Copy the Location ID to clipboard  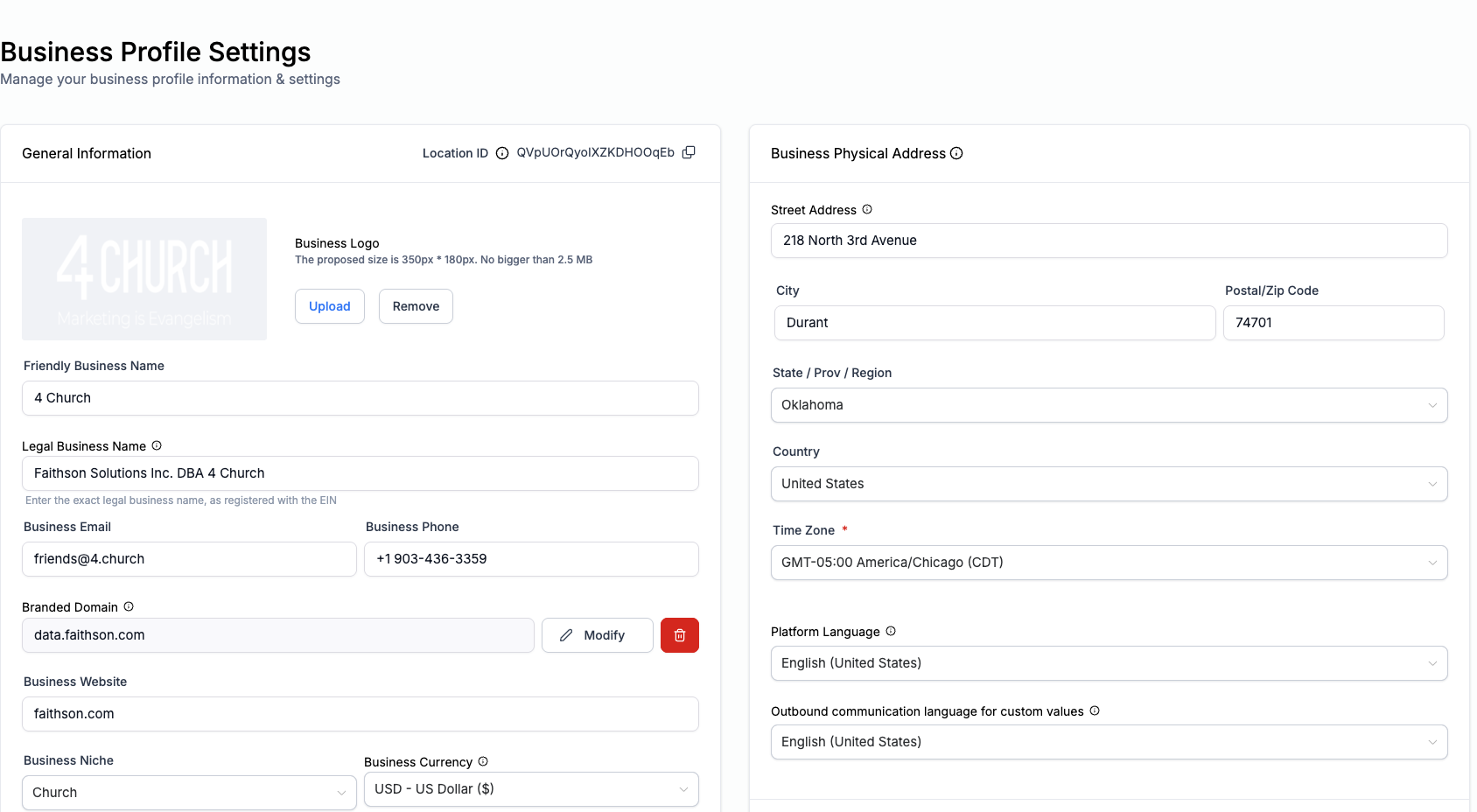(x=689, y=152)
